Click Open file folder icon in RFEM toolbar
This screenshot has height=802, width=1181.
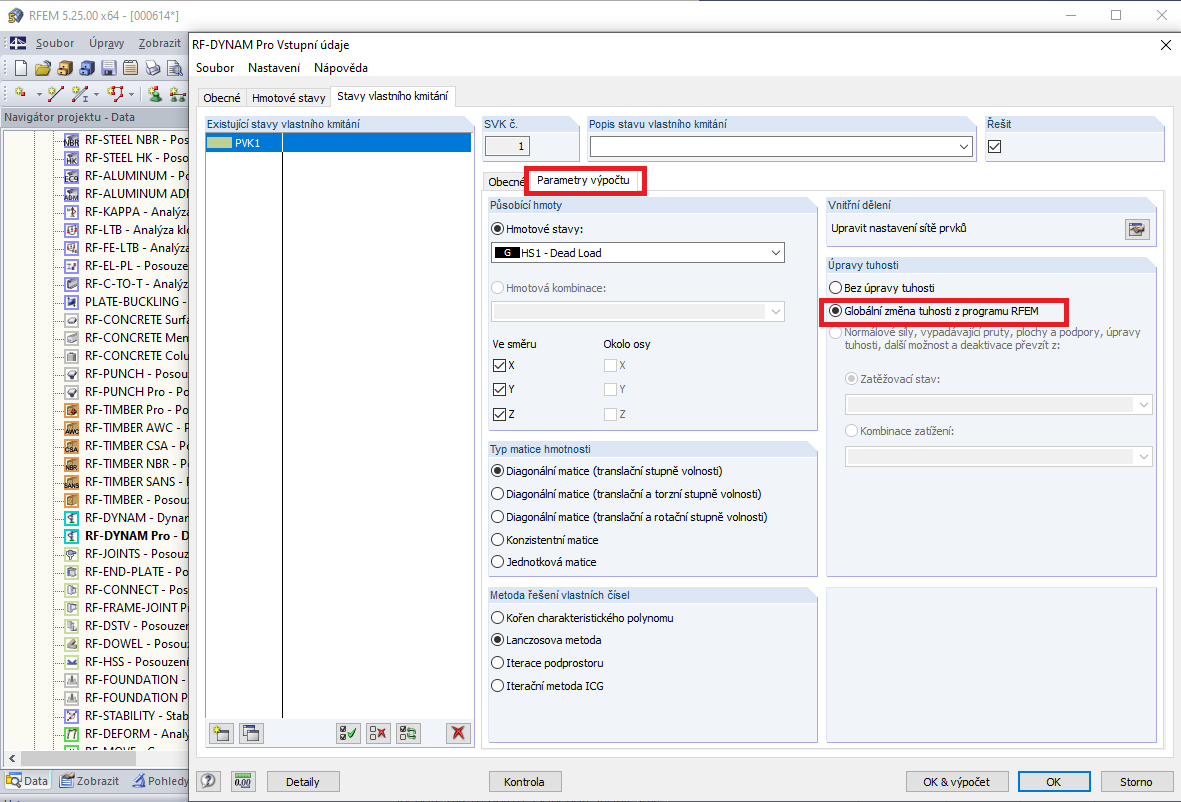click(43, 69)
